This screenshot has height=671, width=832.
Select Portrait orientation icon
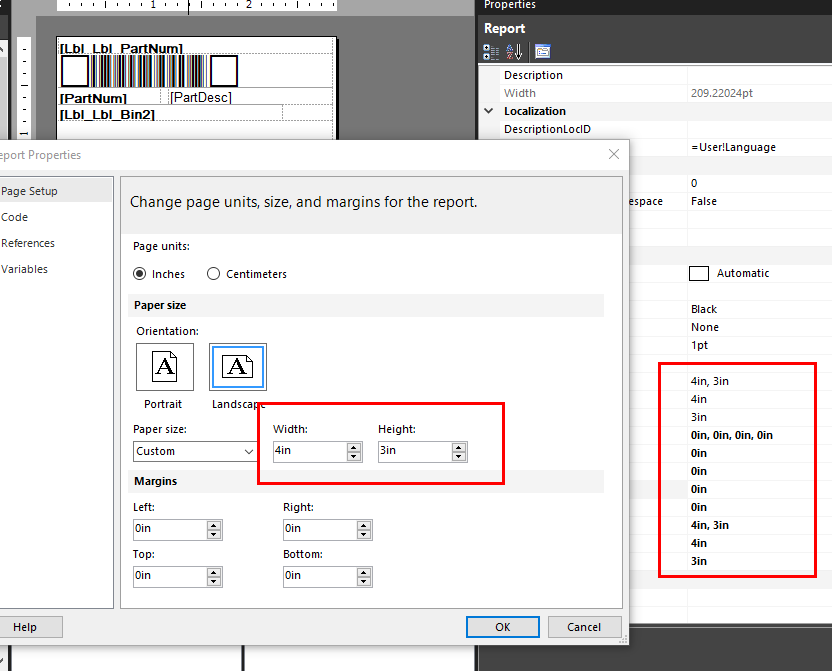(164, 367)
